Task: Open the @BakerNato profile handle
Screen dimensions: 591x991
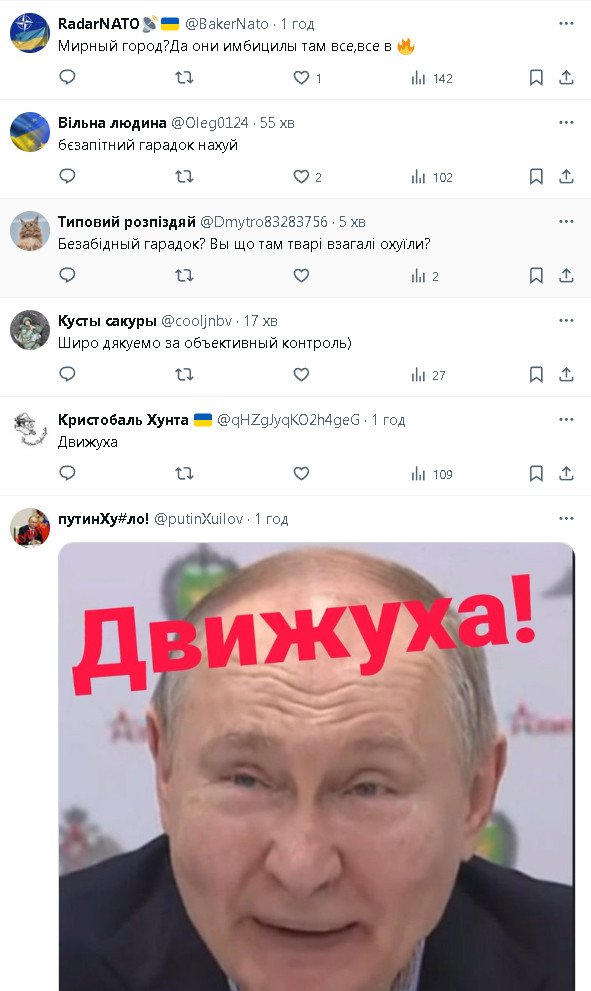Action: tap(226, 24)
